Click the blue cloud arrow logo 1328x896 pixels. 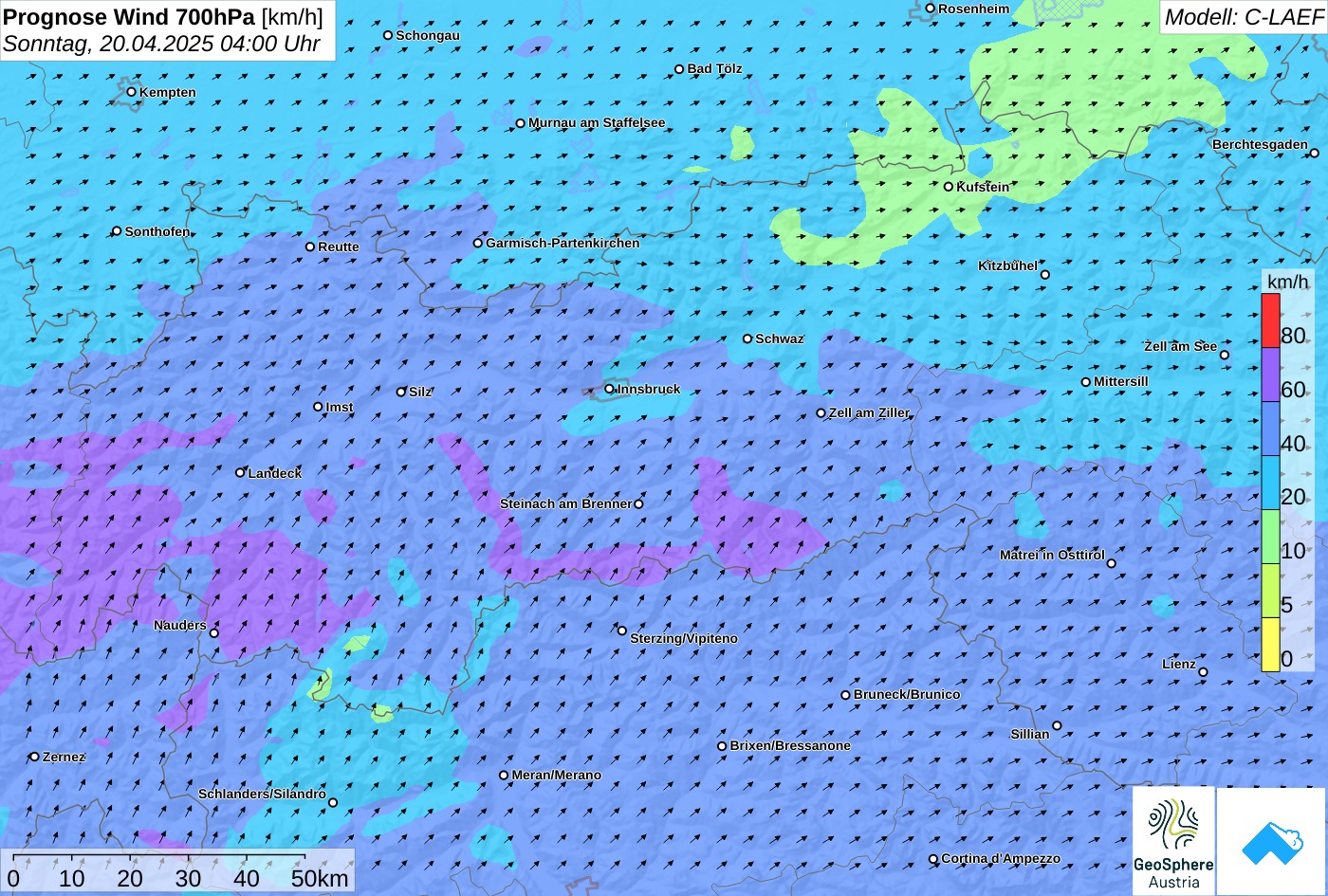coord(1271,841)
